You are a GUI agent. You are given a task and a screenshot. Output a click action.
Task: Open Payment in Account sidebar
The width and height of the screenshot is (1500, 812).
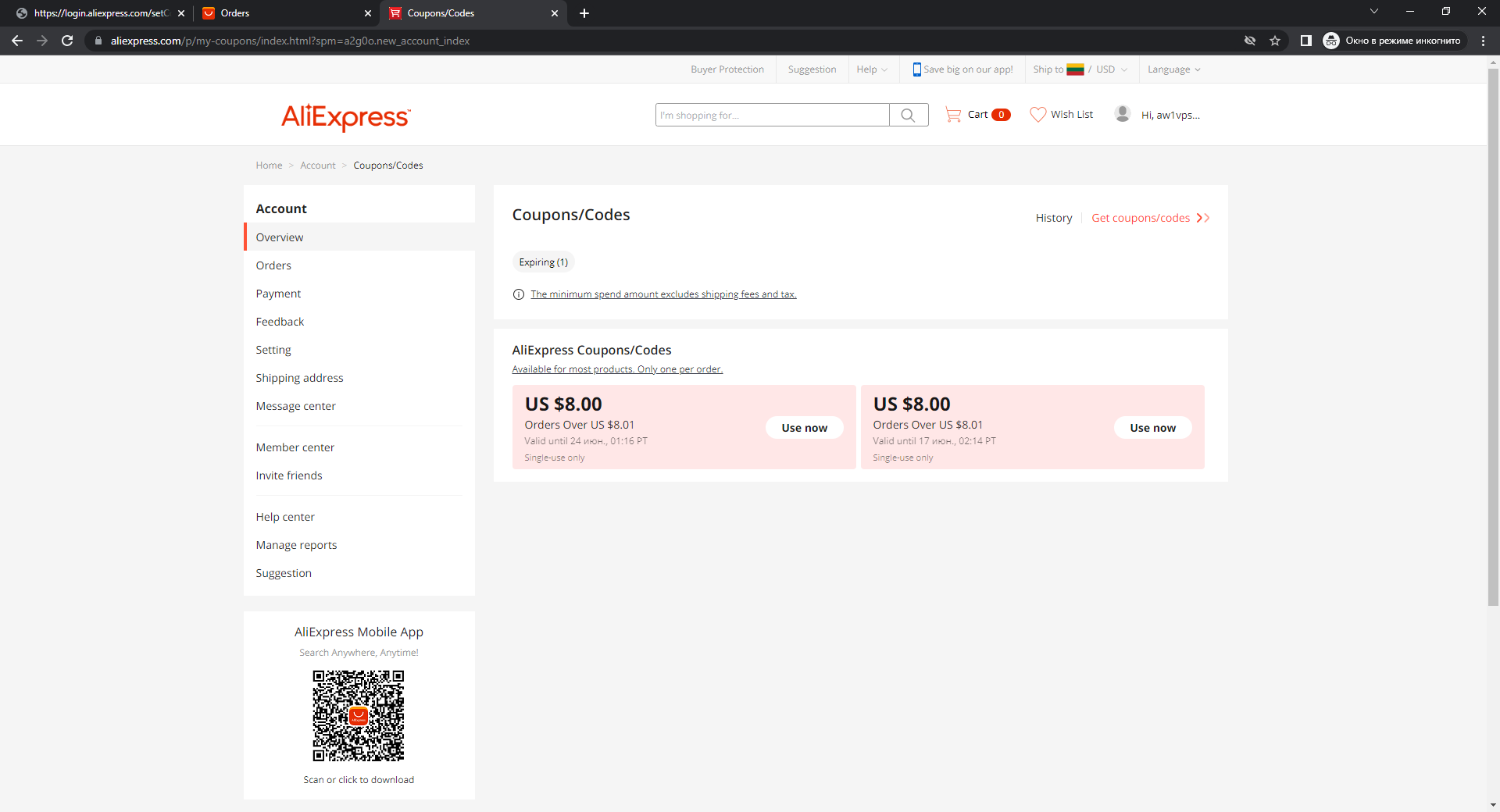[x=359, y=294]
